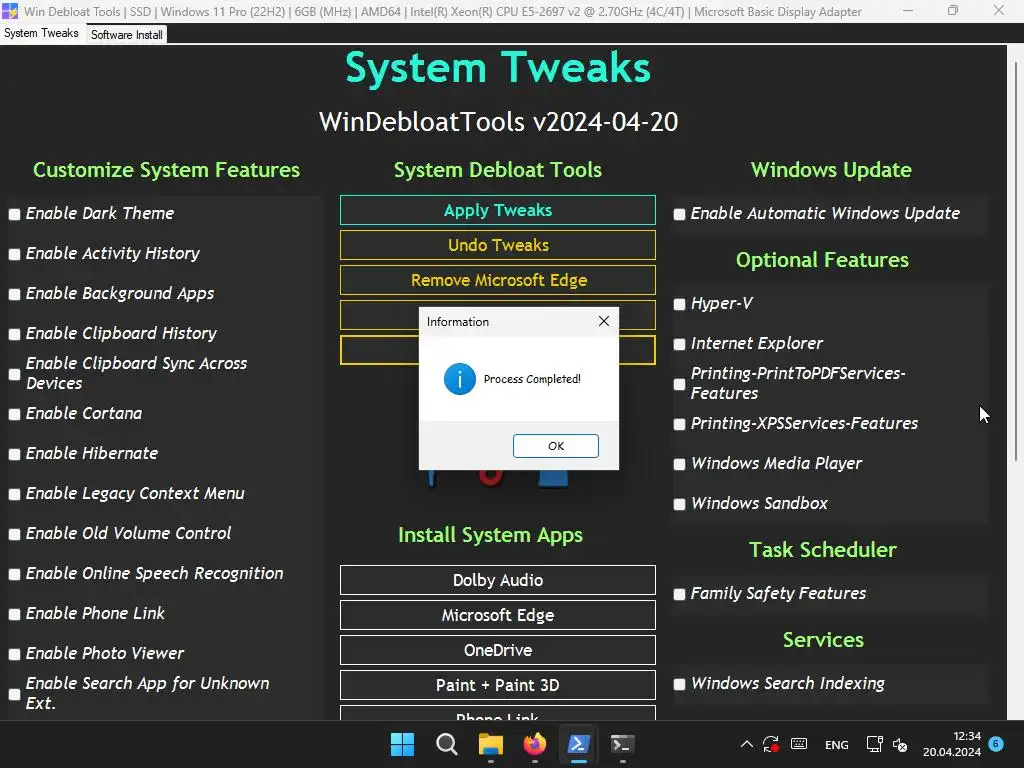Click Remove Microsoft Edge button
This screenshot has height=768, width=1024.
[498, 280]
